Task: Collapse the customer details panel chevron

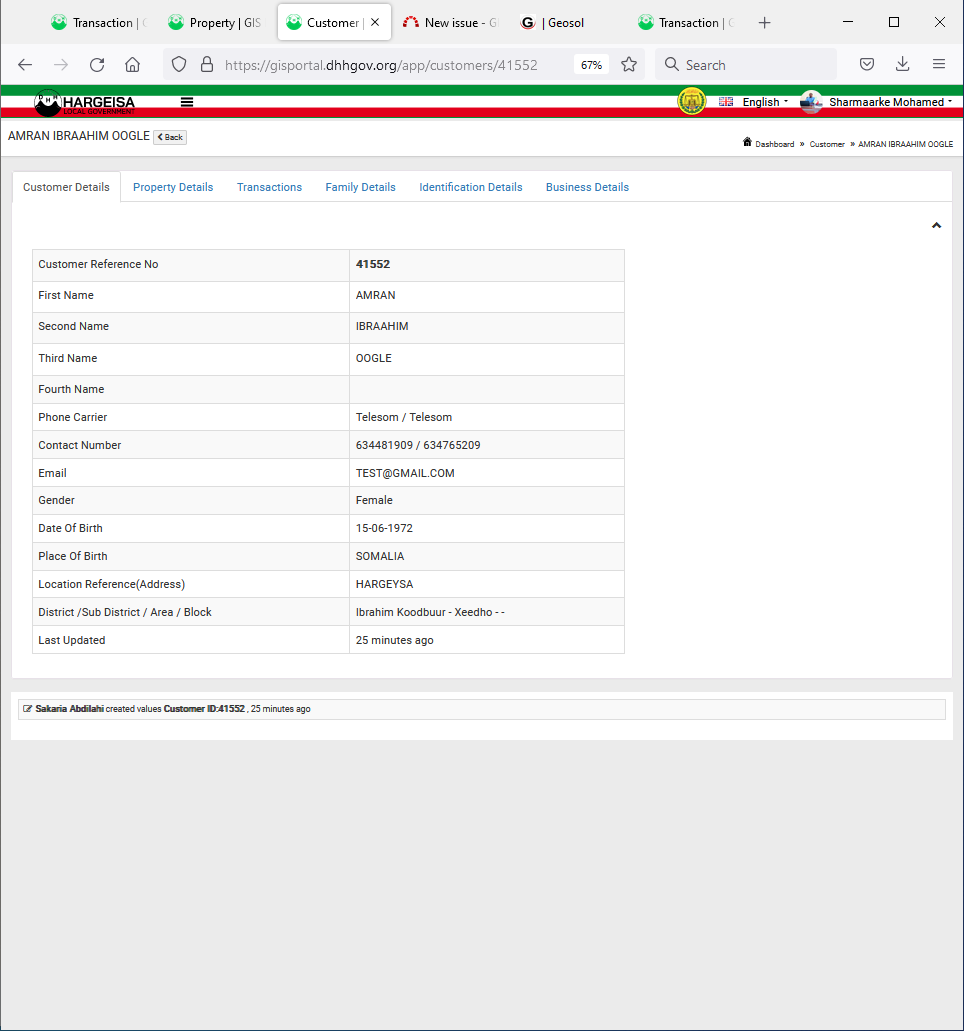Action: pos(936,226)
